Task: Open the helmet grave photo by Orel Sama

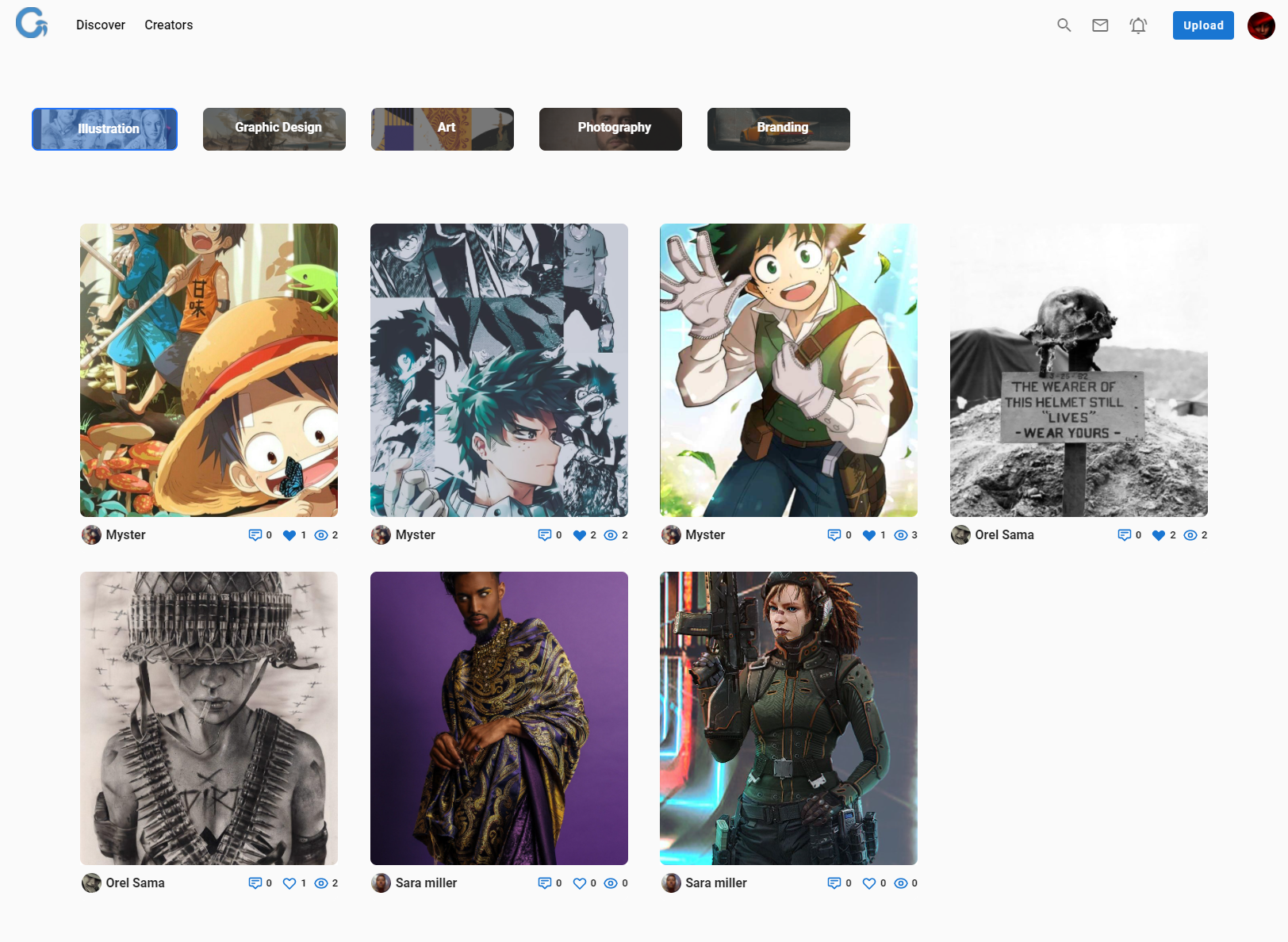Action: 1079,370
